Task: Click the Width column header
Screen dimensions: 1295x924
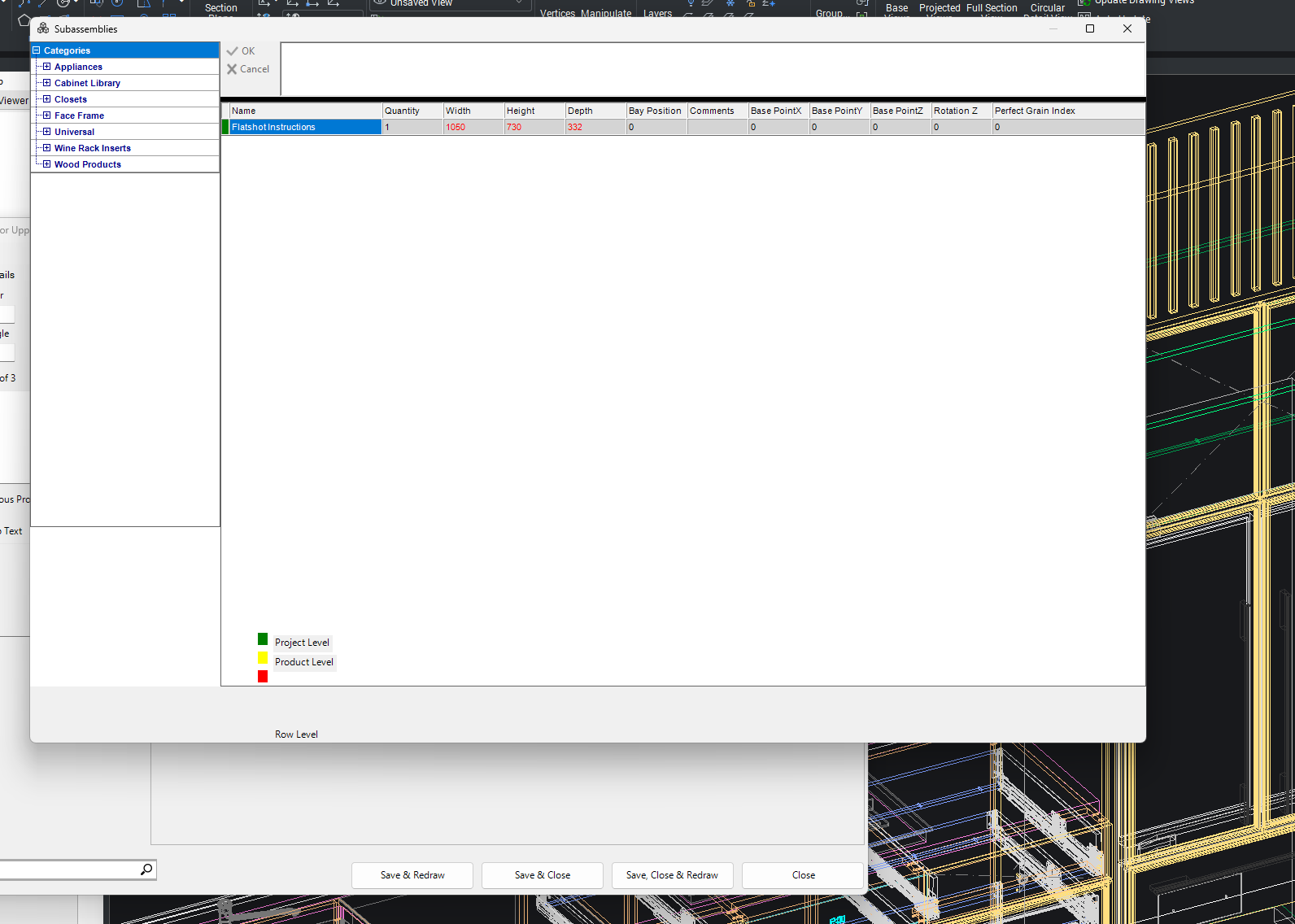Action: (473, 111)
